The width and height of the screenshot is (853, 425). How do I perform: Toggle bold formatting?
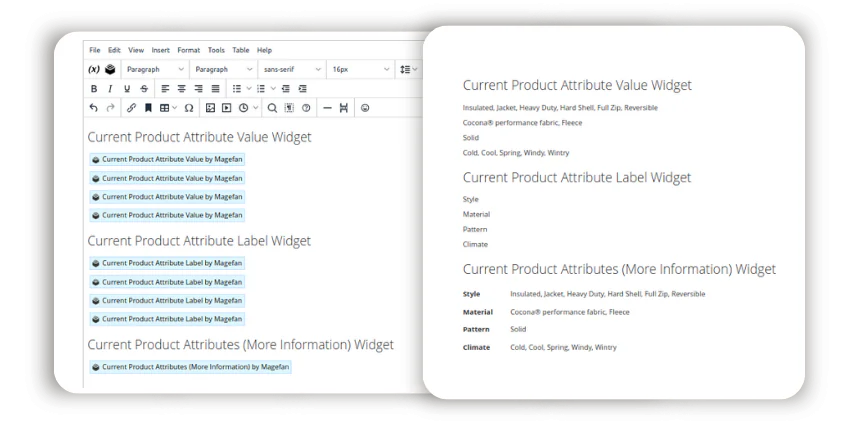point(94,89)
